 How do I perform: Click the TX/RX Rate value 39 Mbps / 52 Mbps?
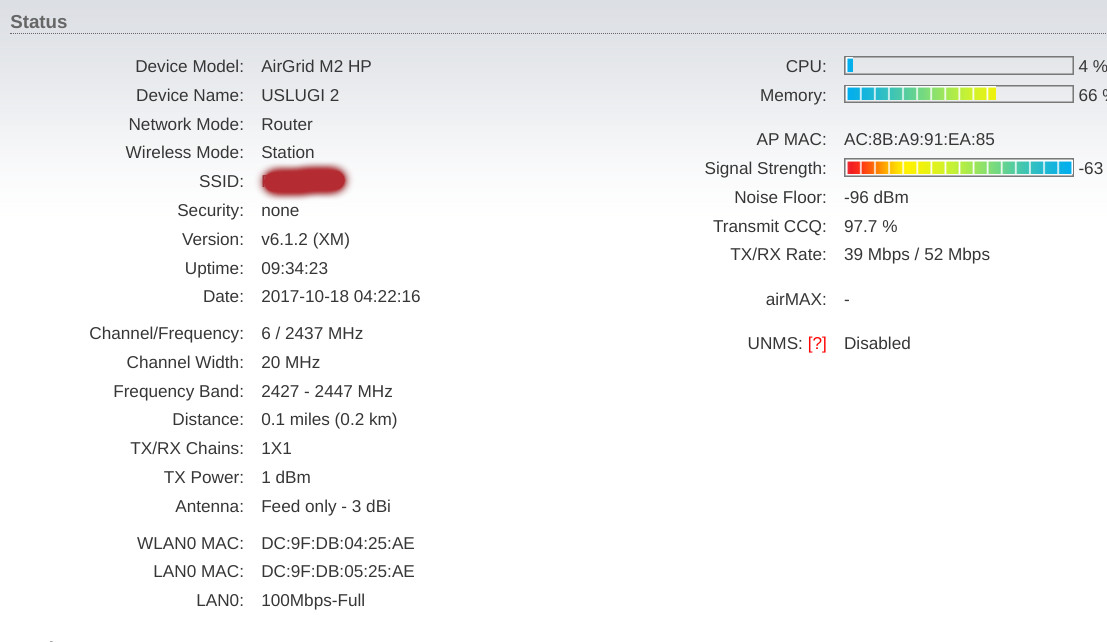917,254
